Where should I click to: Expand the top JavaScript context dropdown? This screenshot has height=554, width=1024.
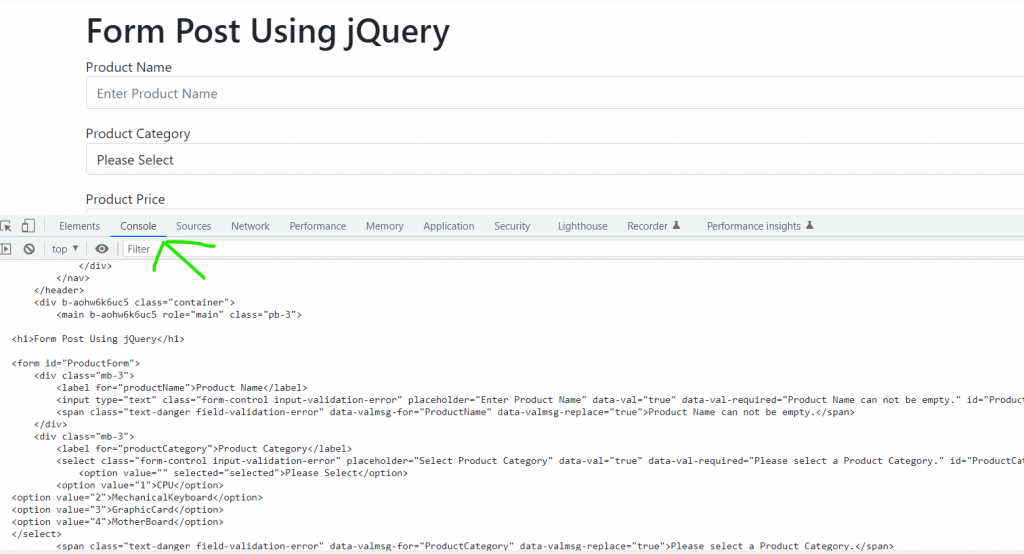click(x=66, y=249)
